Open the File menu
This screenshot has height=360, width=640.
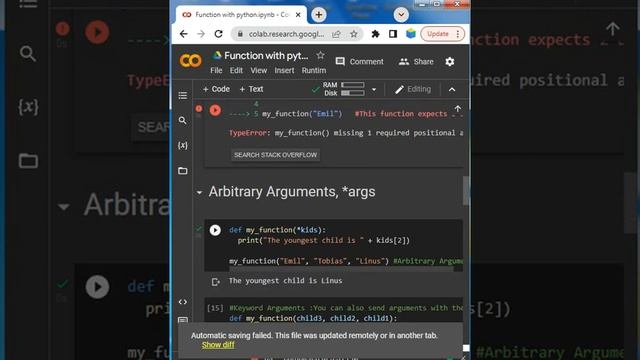(x=216, y=70)
